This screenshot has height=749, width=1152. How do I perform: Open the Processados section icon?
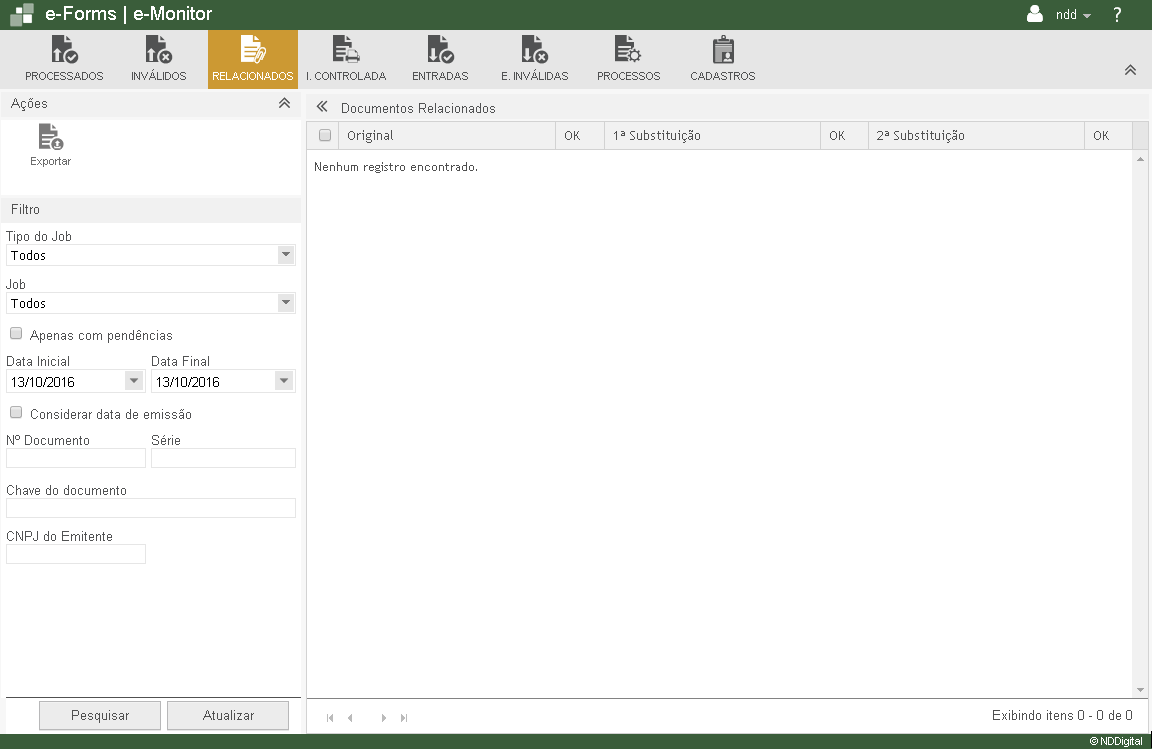tap(64, 51)
